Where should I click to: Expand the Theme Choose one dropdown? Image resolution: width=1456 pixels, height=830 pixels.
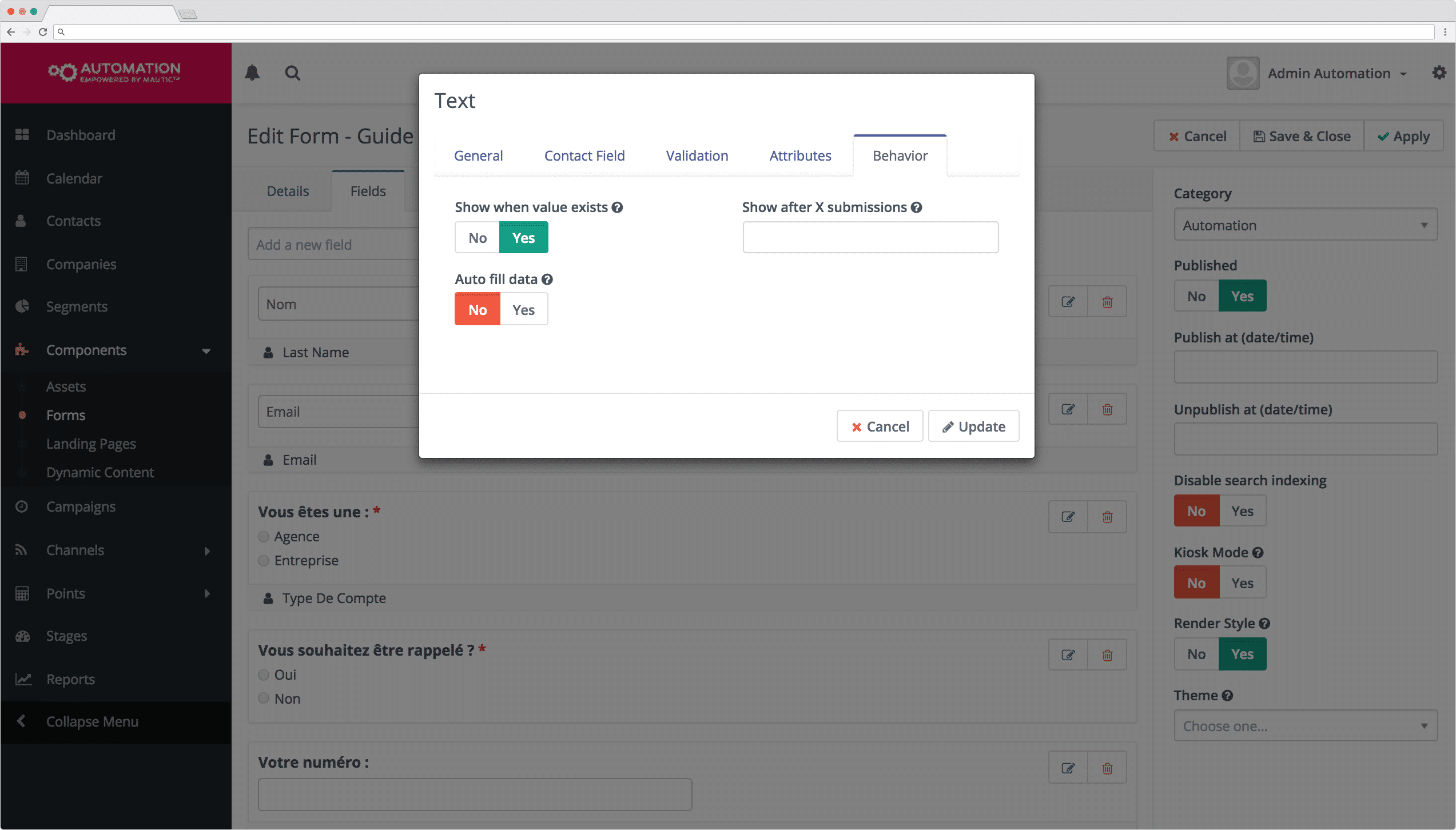(x=1305, y=725)
